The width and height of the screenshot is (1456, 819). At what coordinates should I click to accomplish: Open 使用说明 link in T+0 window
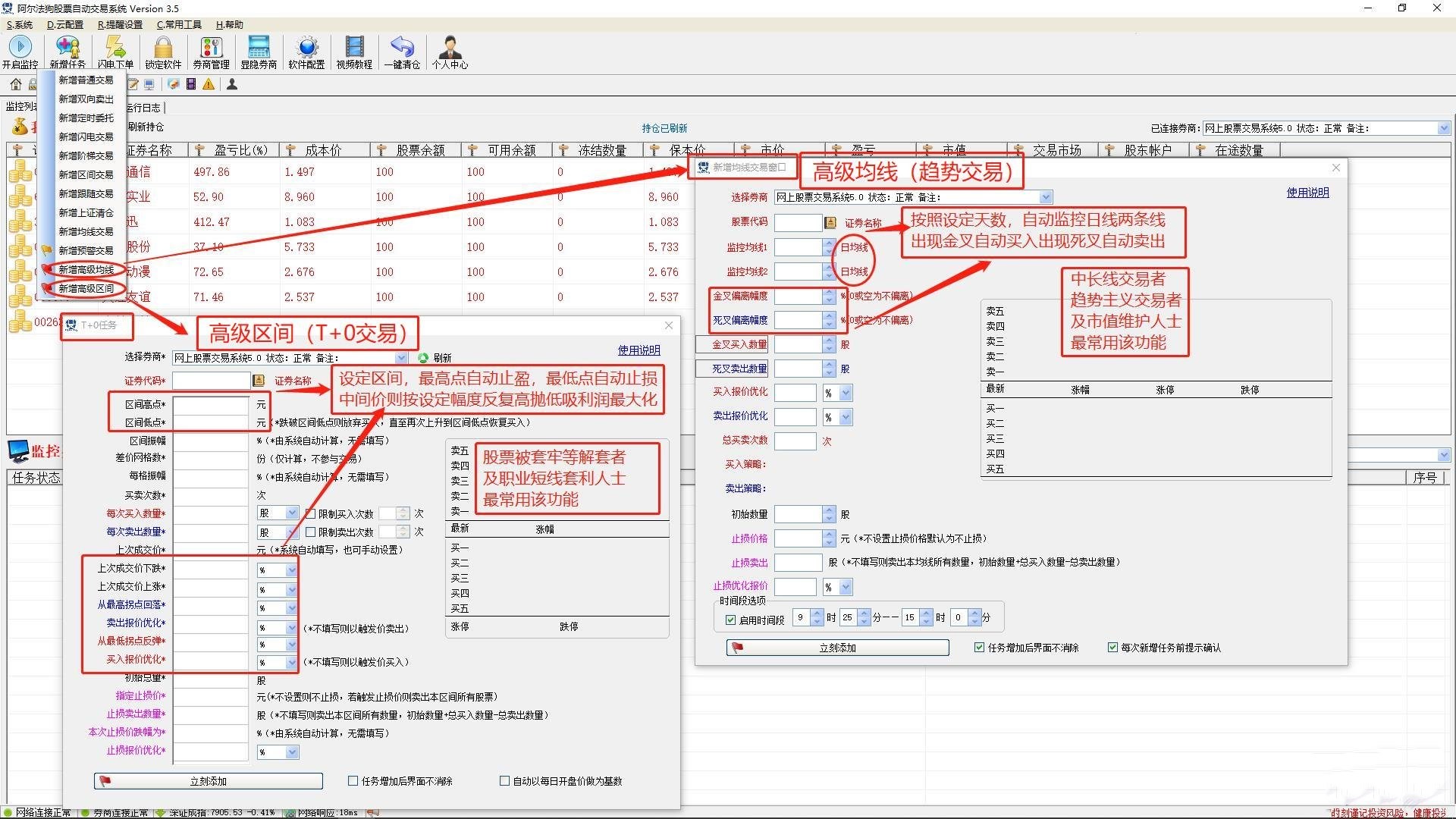639,350
